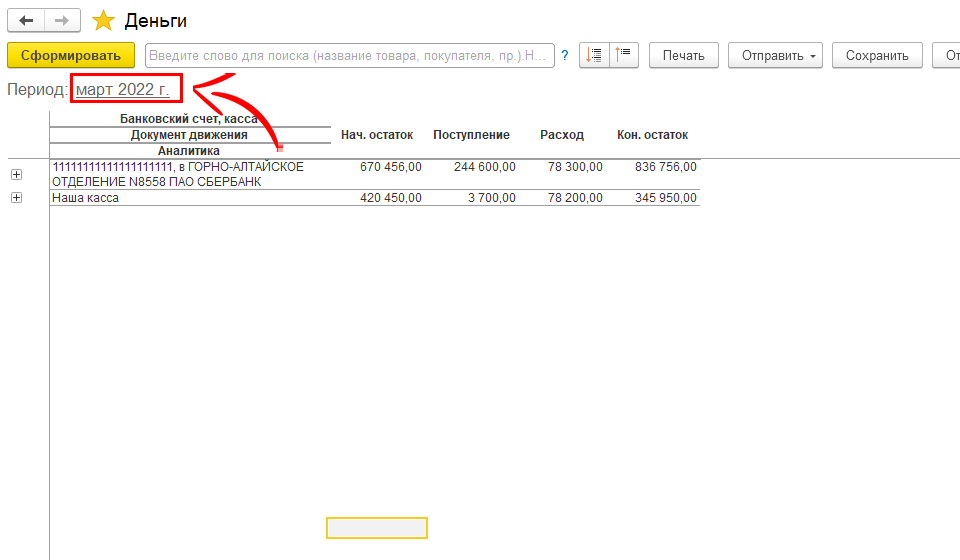The image size is (960, 560).
Task: Expand the Сбербанк bank account row
Action: [16, 174]
